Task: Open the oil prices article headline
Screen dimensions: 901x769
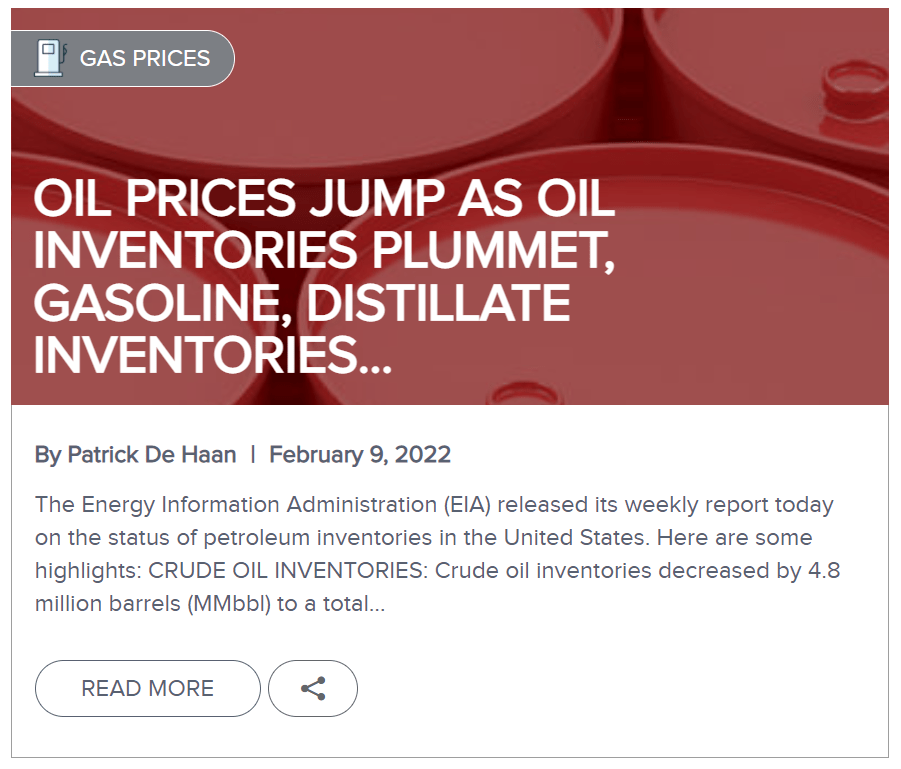Action: click(x=324, y=278)
